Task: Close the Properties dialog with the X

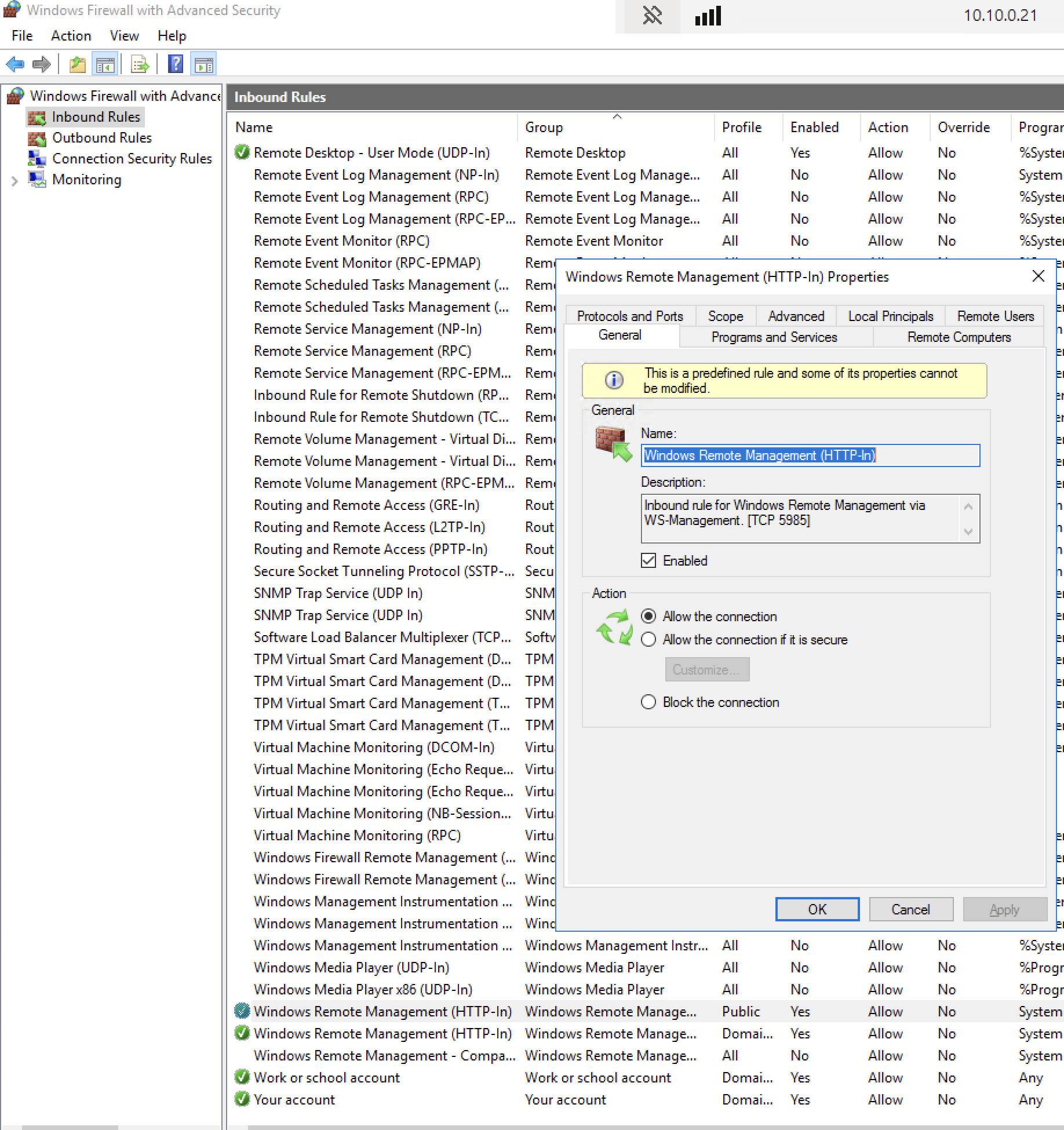Action: click(1038, 276)
